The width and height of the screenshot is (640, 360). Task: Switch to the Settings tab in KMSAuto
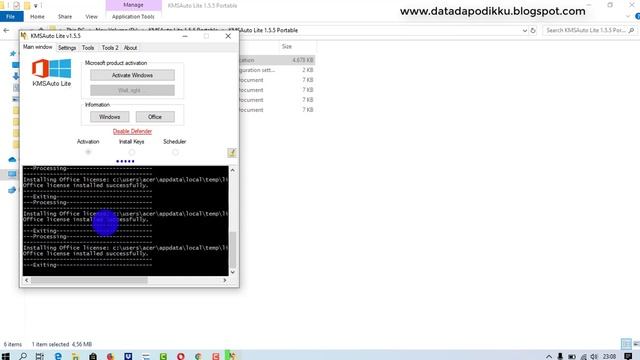click(x=67, y=48)
